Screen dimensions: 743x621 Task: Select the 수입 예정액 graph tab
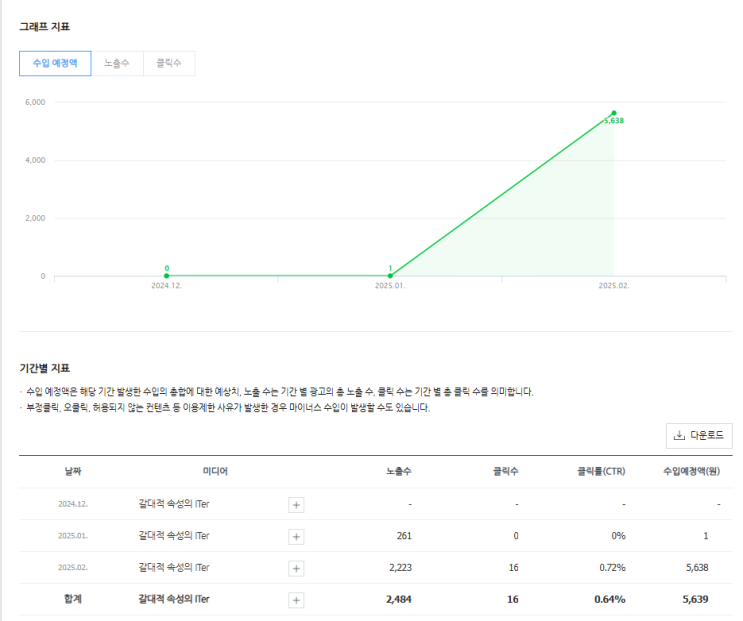click(55, 63)
